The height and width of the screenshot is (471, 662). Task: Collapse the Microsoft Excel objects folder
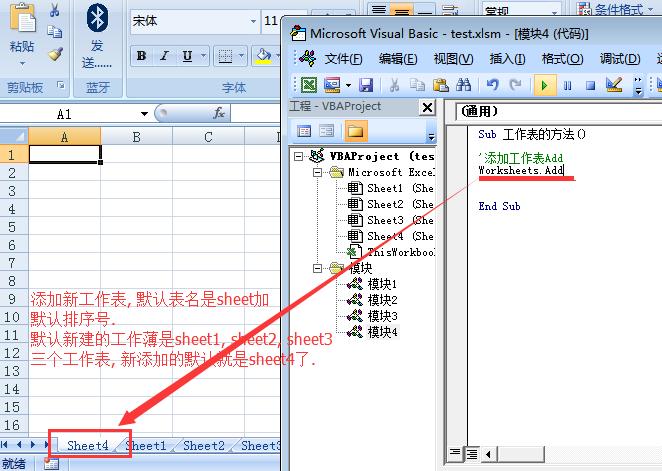(x=317, y=172)
